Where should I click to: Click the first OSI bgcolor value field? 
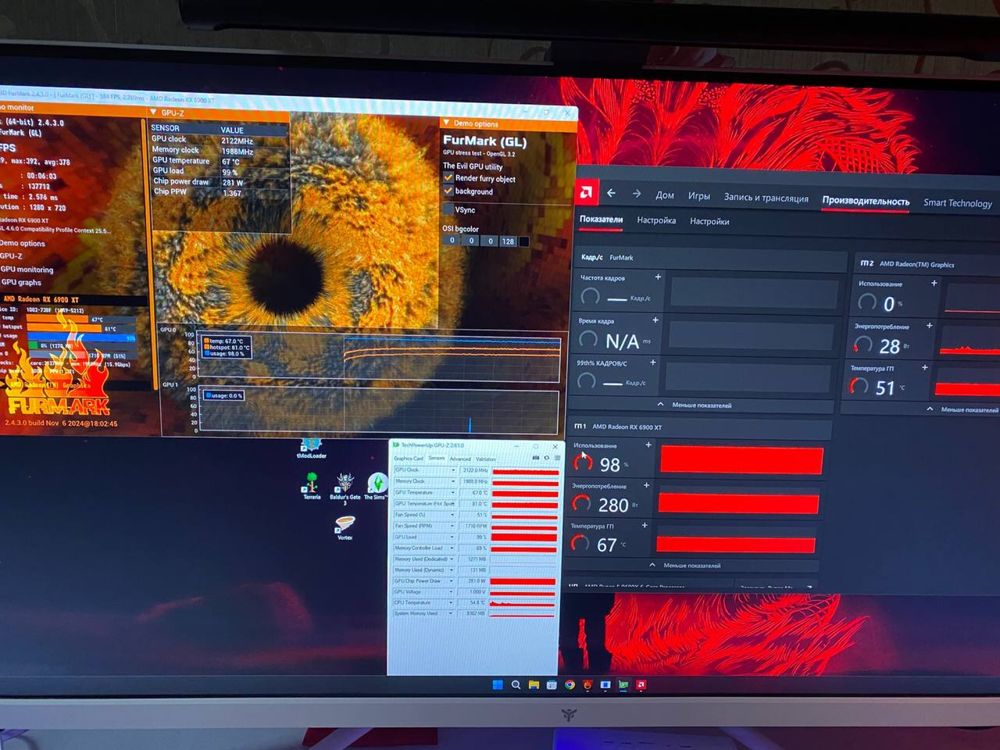pyautogui.click(x=452, y=240)
